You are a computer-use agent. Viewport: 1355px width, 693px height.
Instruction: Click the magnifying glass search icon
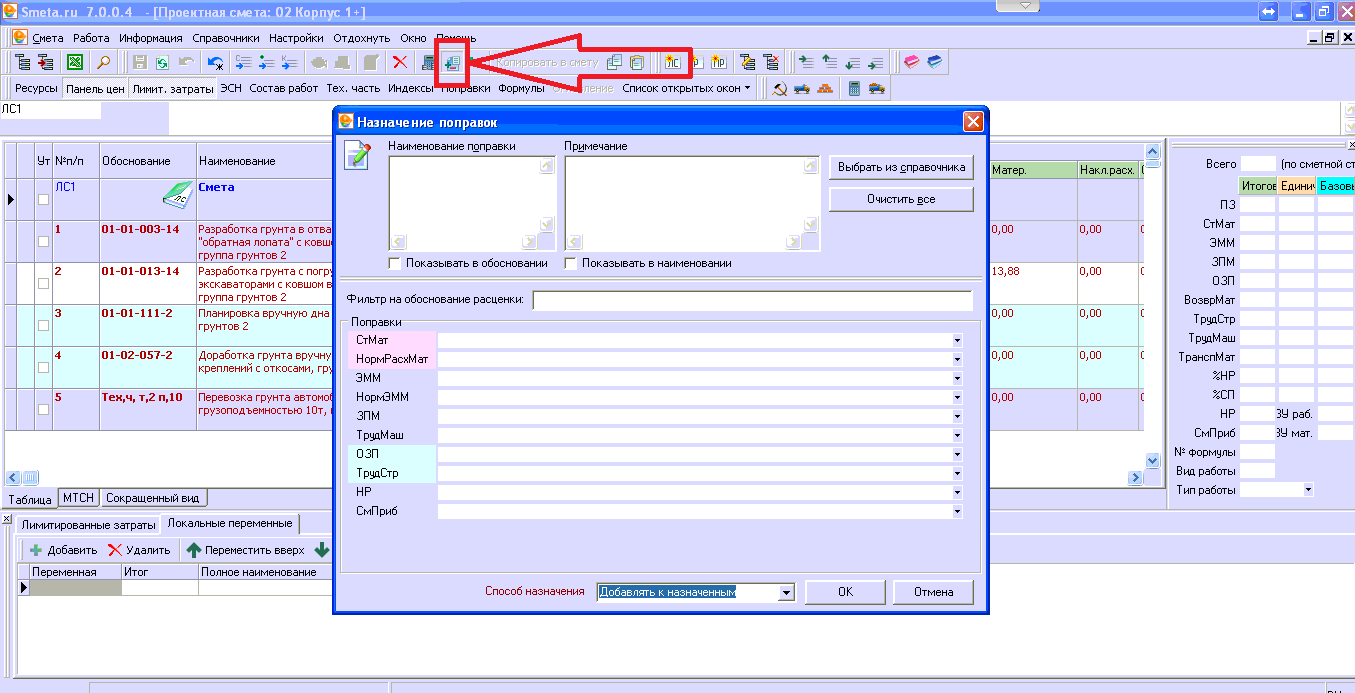pyautogui.click(x=102, y=62)
